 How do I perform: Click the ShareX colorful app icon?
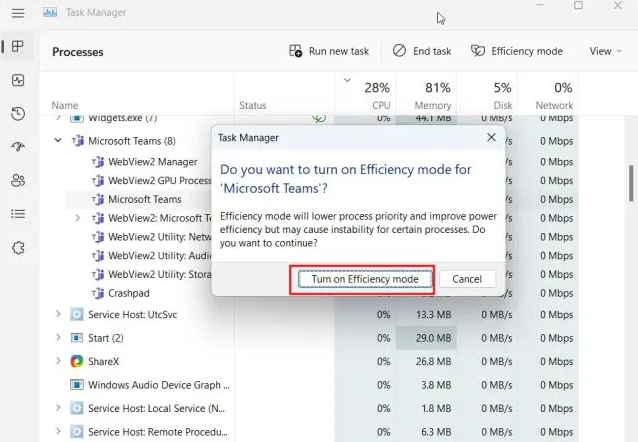click(76, 361)
